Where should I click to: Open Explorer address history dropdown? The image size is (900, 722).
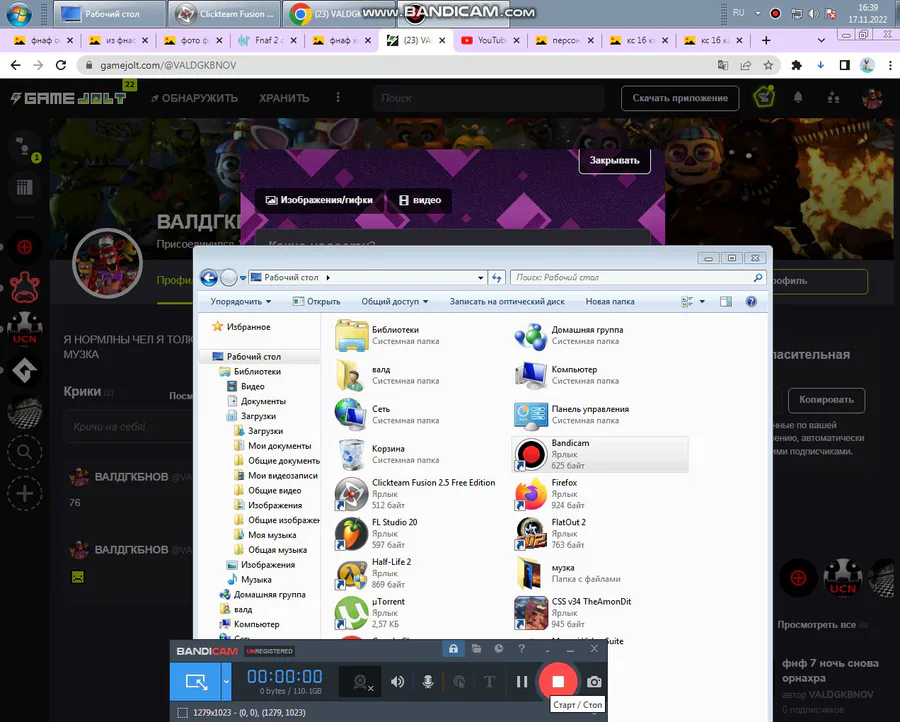(480, 278)
